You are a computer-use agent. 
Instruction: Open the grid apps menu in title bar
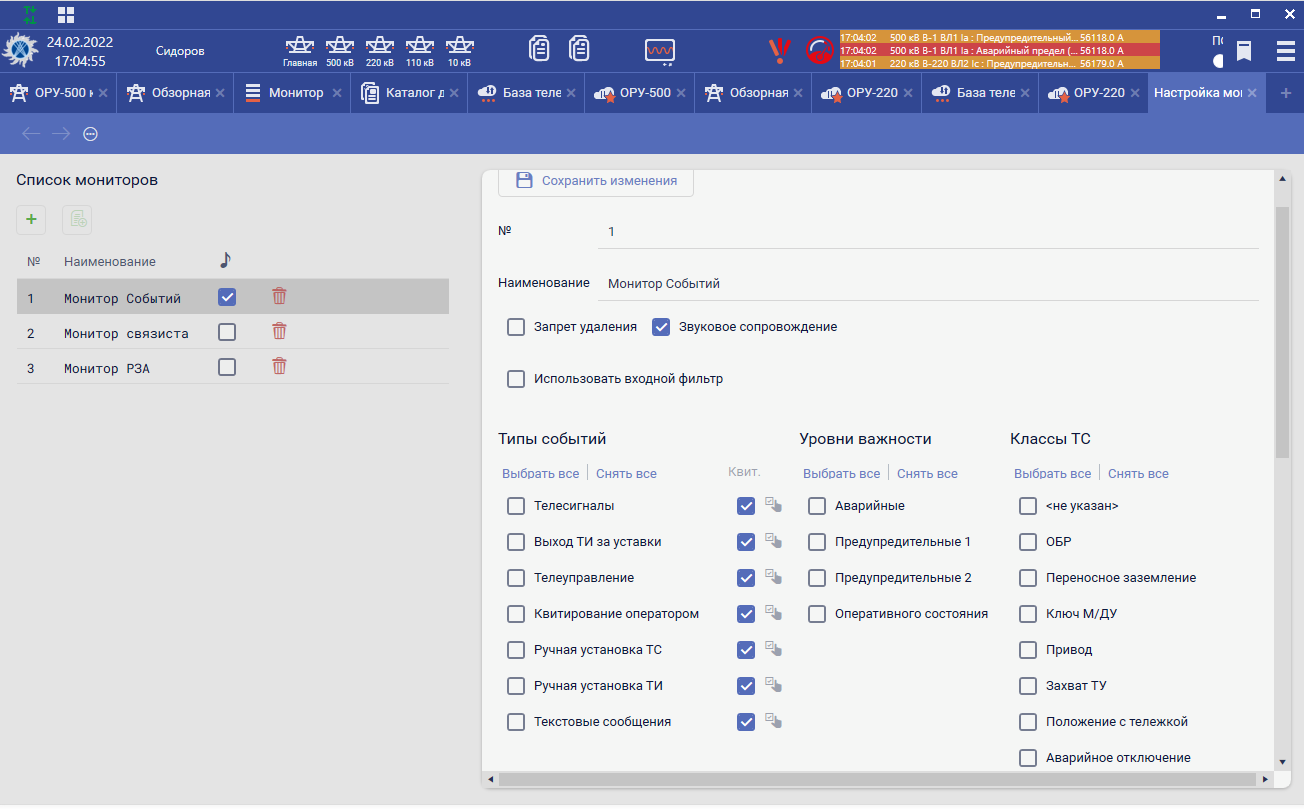(66, 15)
